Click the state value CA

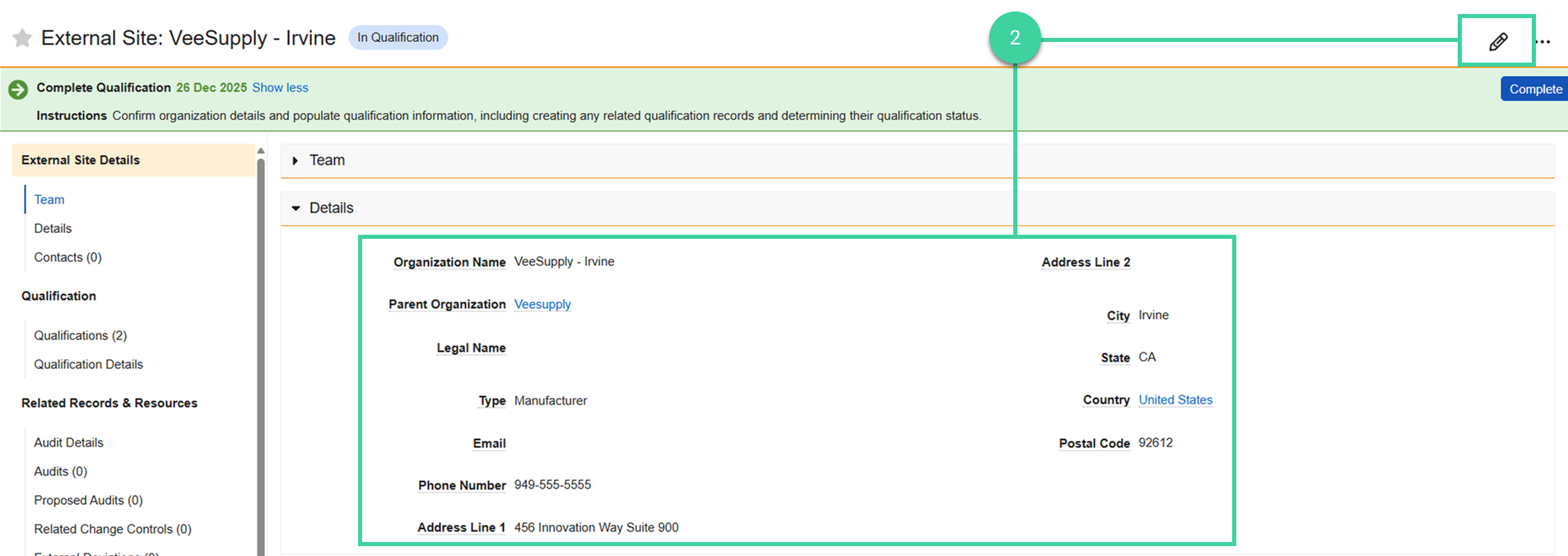click(1147, 357)
